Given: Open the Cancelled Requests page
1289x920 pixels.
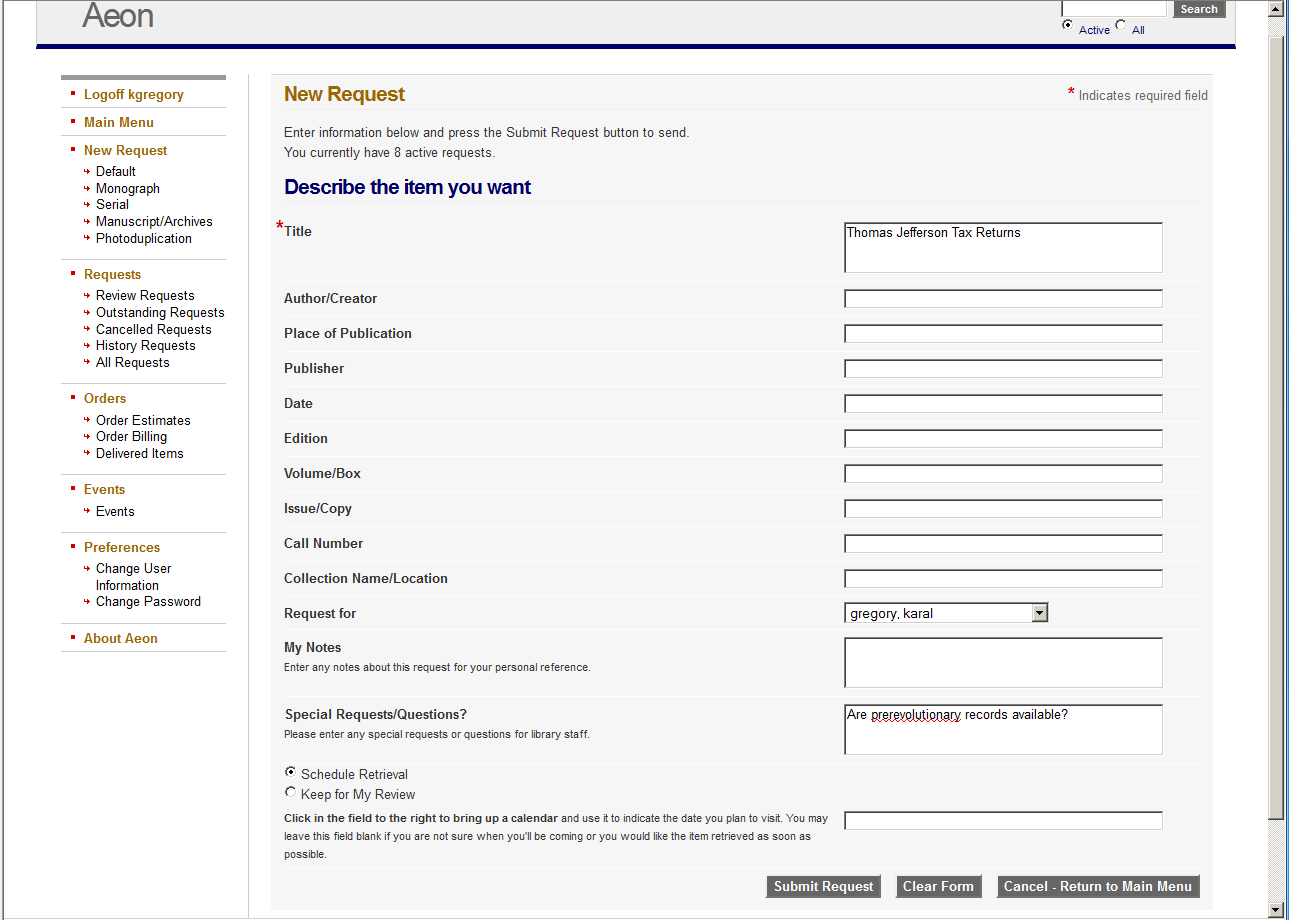Looking at the screenshot, I should click(x=153, y=329).
